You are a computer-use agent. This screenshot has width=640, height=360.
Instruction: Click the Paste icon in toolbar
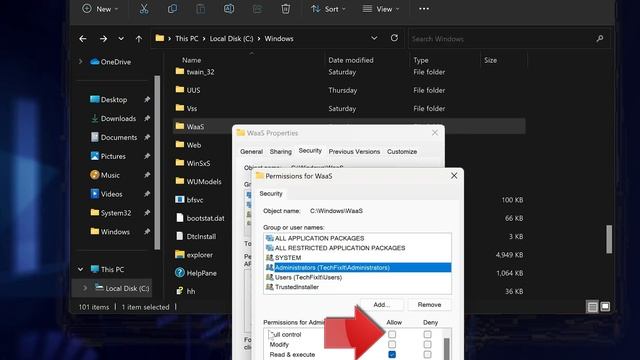coord(200,9)
